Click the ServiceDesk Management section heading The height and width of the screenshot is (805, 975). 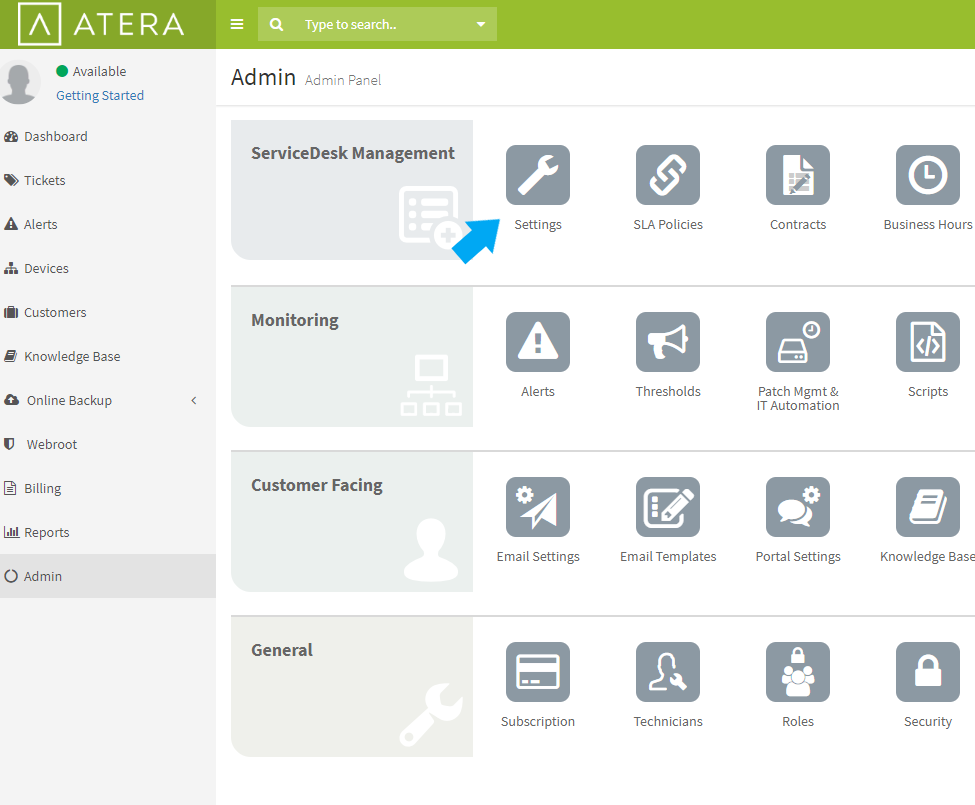click(x=353, y=153)
